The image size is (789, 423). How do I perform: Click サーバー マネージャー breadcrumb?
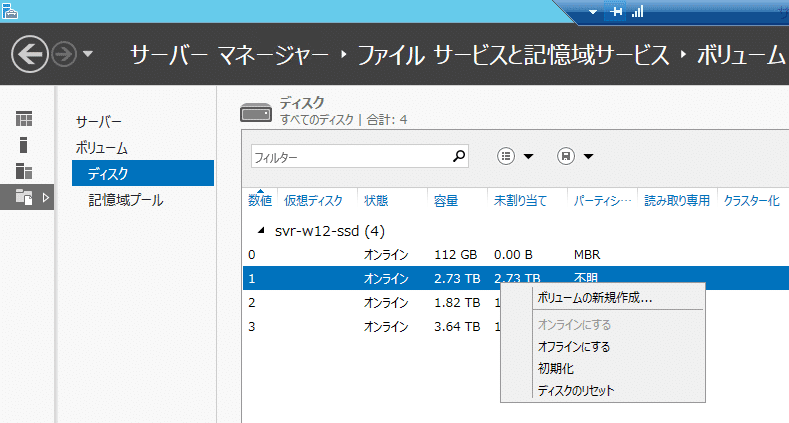tap(229, 55)
